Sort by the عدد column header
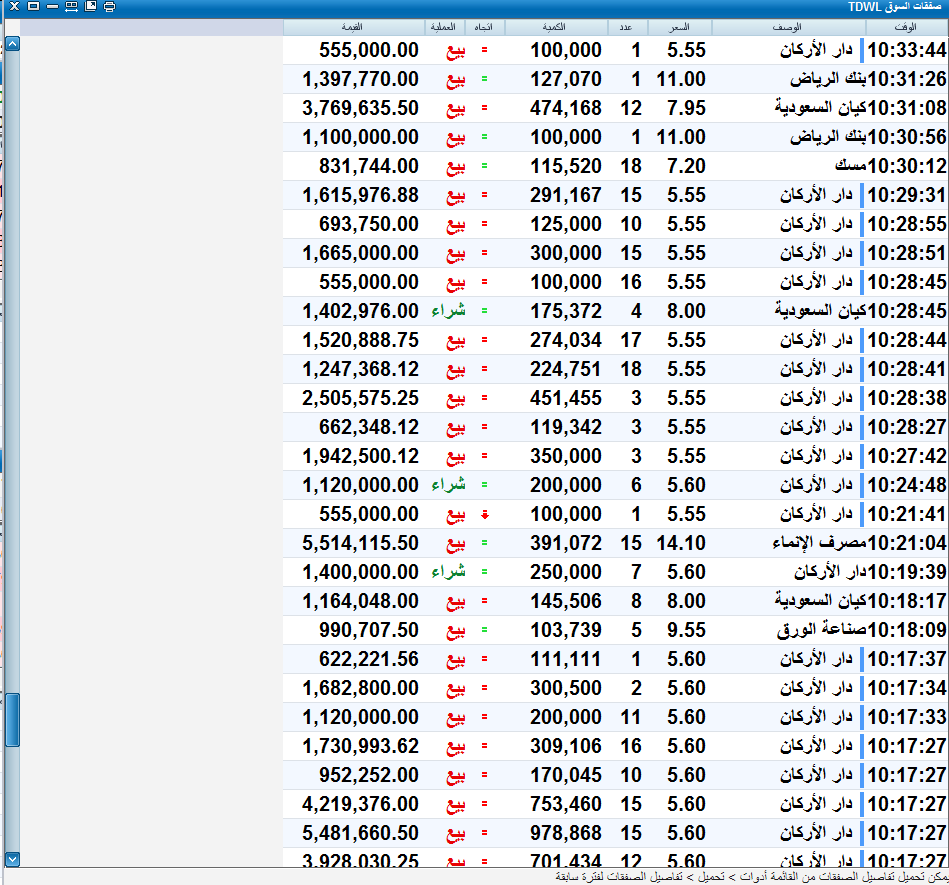 pyautogui.click(x=628, y=27)
